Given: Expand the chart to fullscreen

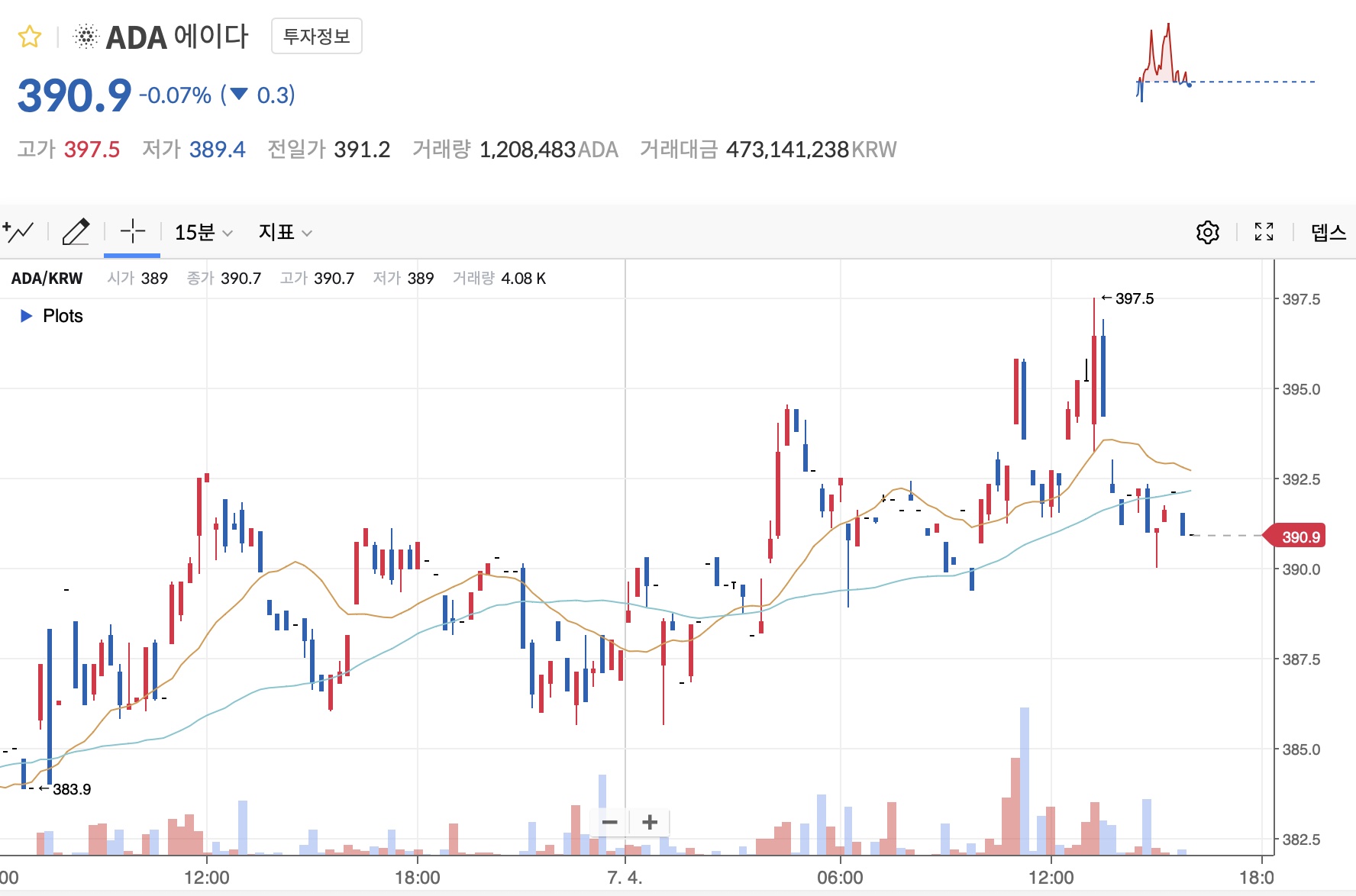Looking at the screenshot, I should tap(1264, 231).
